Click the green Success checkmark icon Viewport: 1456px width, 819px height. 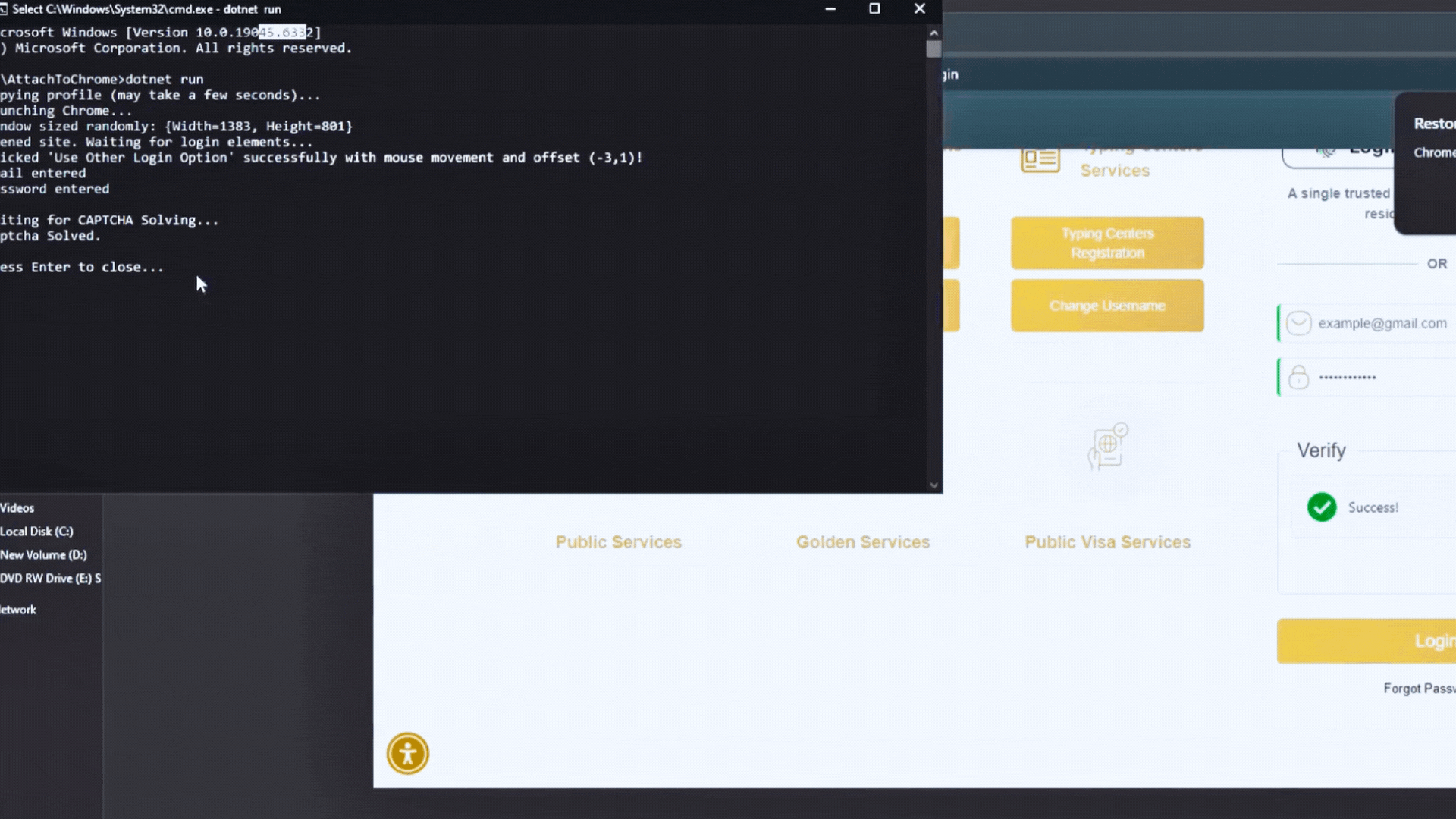1322,507
